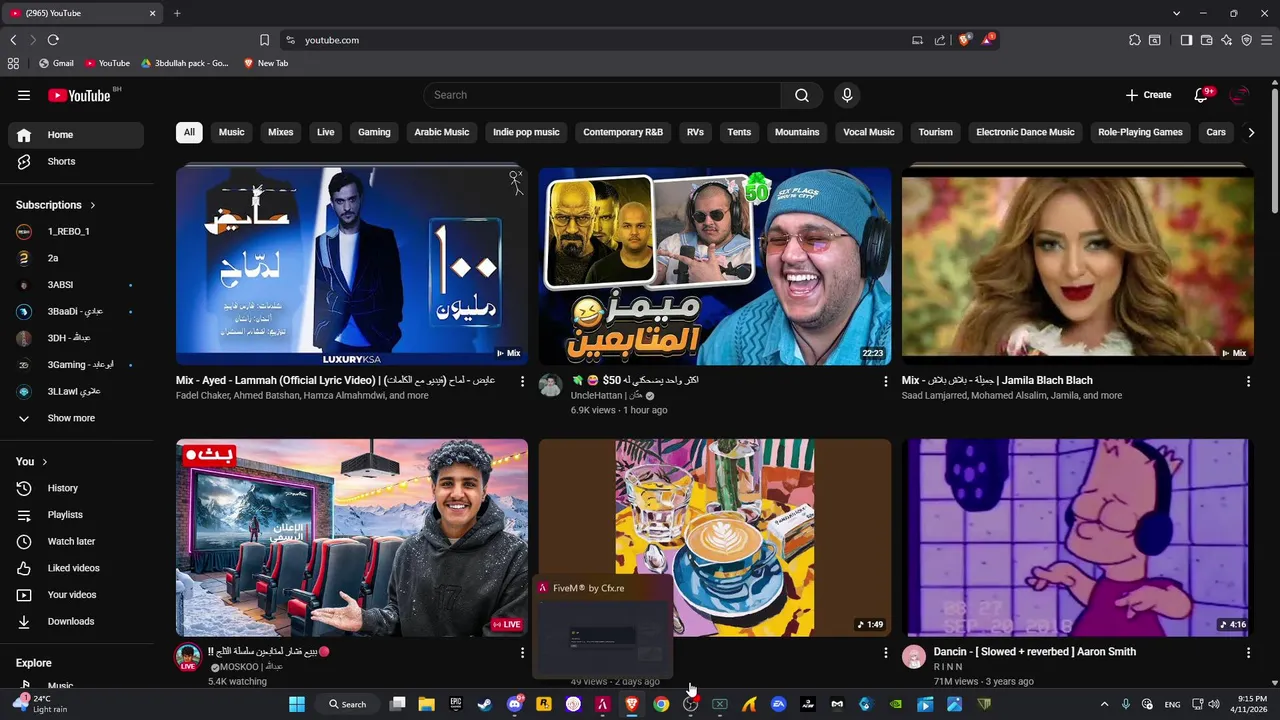Expand Subscriptions section chevron
This screenshot has width=1280, height=720.
tap(93, 205)
